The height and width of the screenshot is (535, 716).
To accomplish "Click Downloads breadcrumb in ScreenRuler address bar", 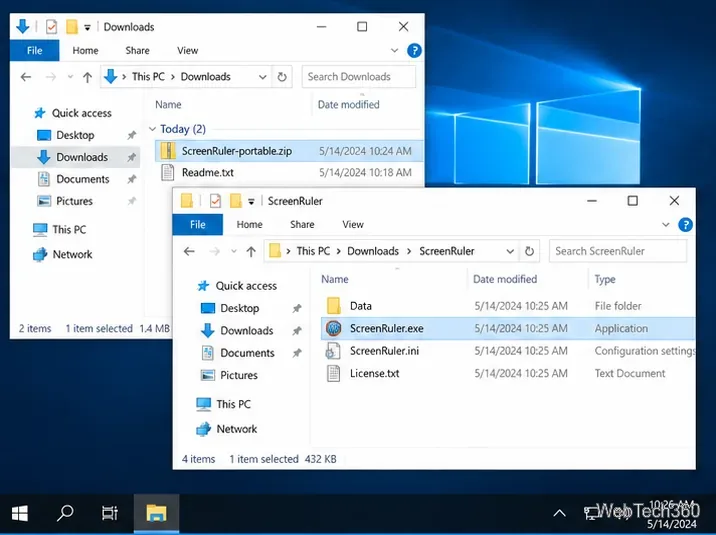I will 373,251.
